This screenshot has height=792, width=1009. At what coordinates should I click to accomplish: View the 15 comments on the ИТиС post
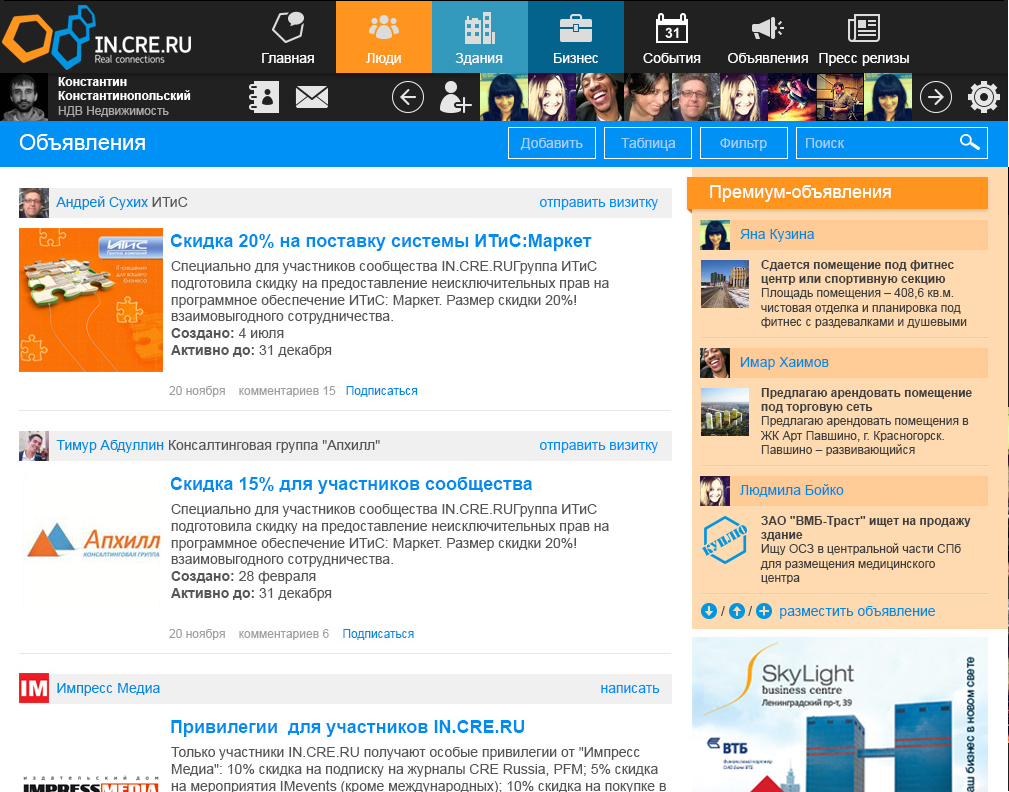[x=287, y=391]
